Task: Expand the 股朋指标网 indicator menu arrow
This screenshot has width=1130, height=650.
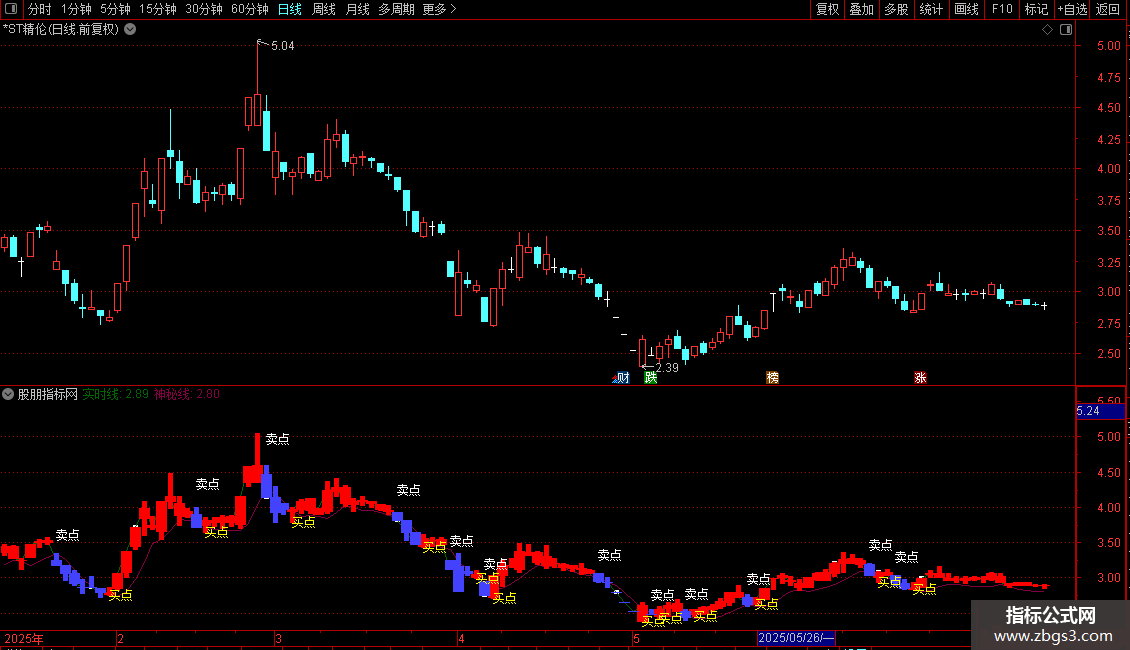Action: [x=8, y=394]
